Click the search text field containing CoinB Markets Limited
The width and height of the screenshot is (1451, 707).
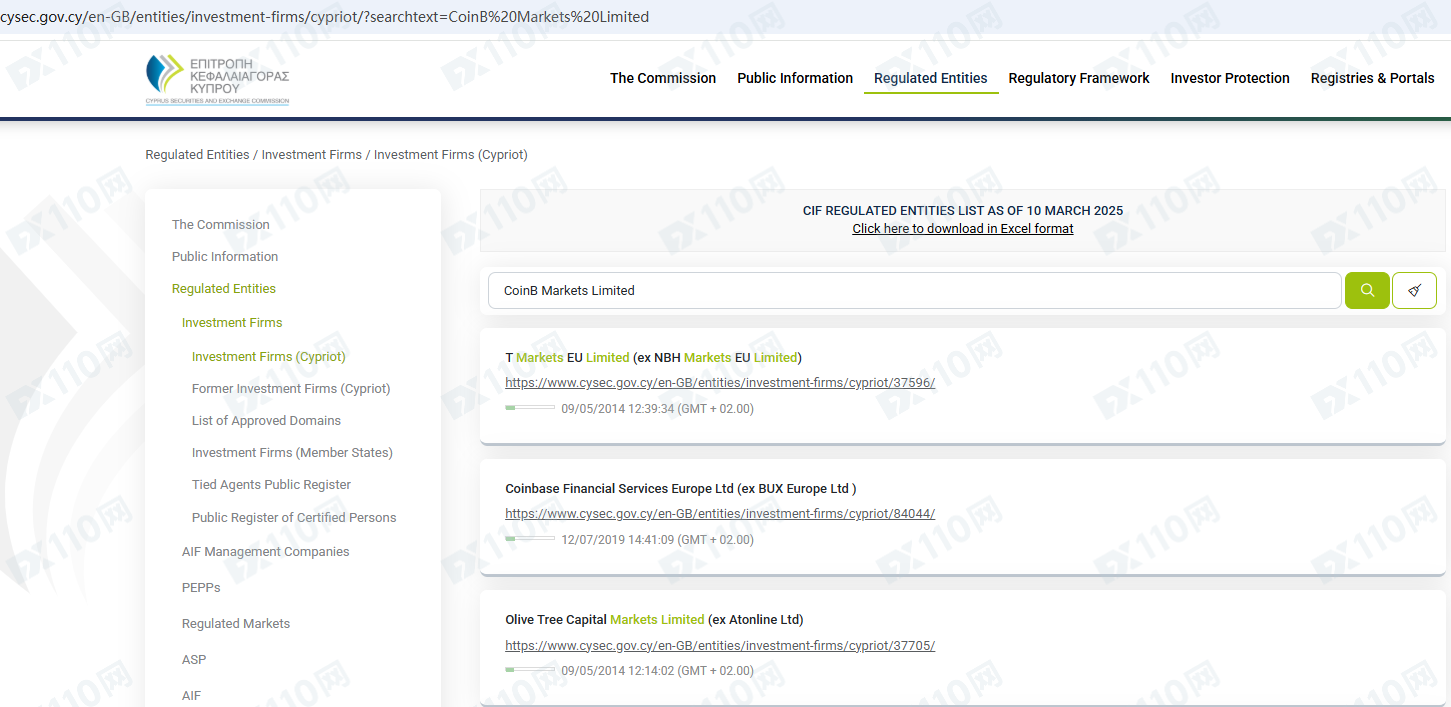(x=914, y=290)
